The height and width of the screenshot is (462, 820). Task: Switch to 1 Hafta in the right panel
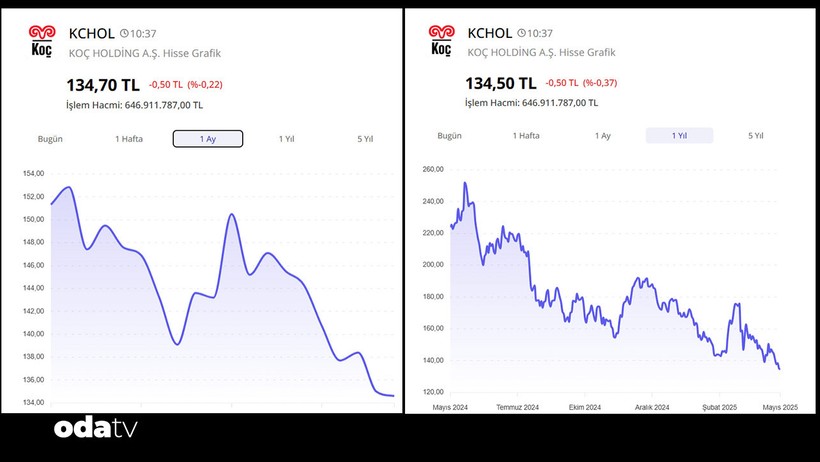click(x=526, y=135)
